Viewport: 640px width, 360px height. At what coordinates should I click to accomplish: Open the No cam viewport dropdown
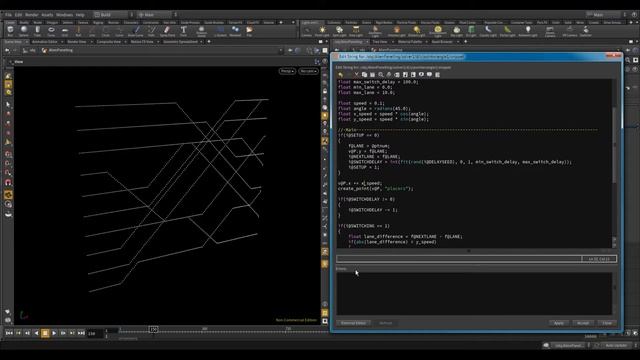coord(308,71)
